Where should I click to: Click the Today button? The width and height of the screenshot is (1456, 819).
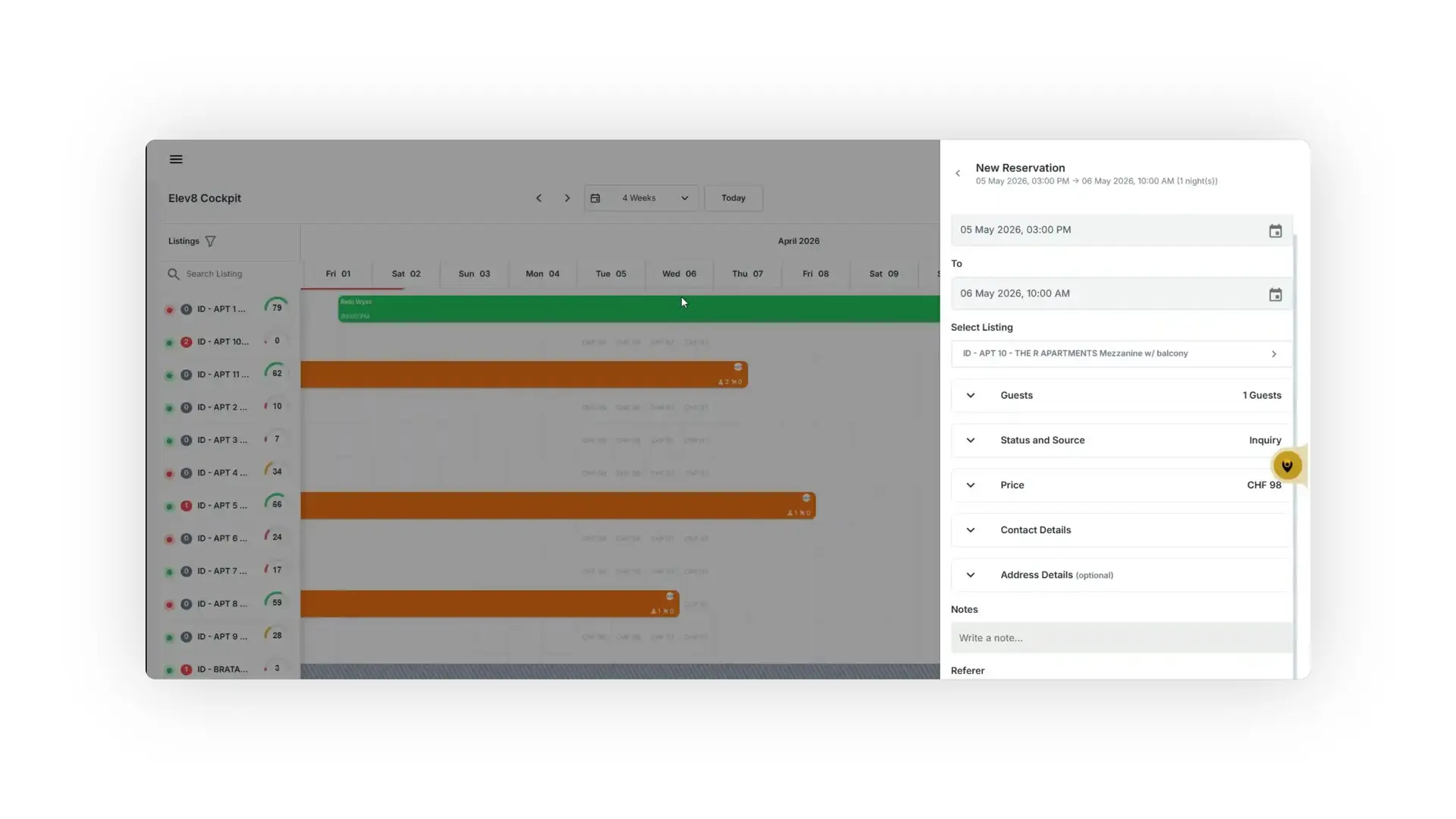(733, 198)
